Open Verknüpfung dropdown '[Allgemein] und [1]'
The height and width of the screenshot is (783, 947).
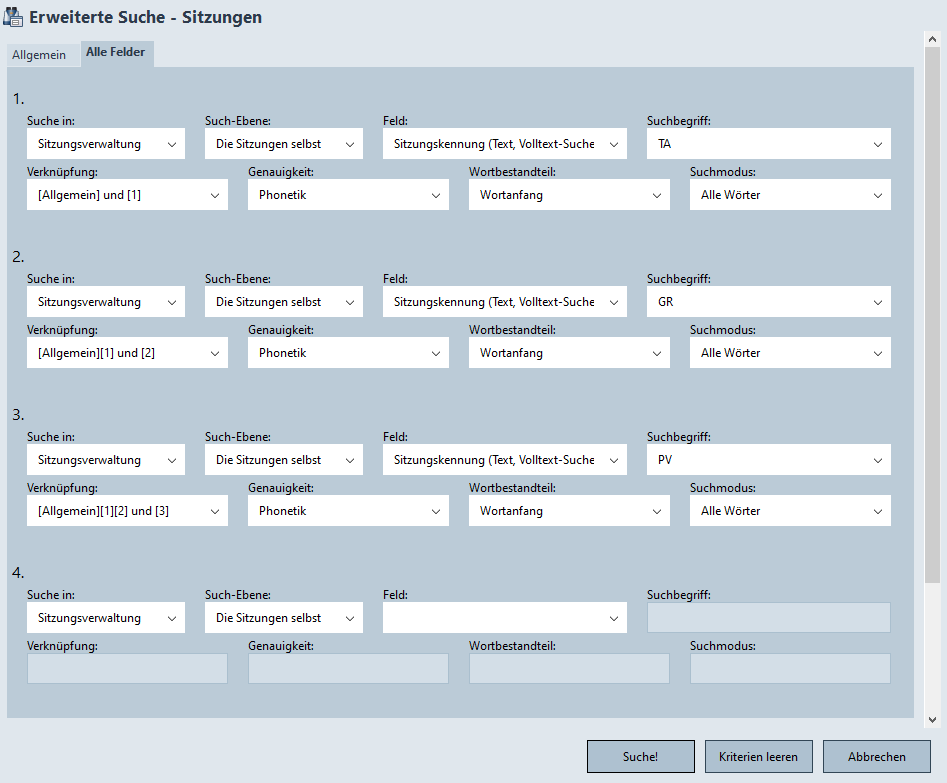point(127,195)
